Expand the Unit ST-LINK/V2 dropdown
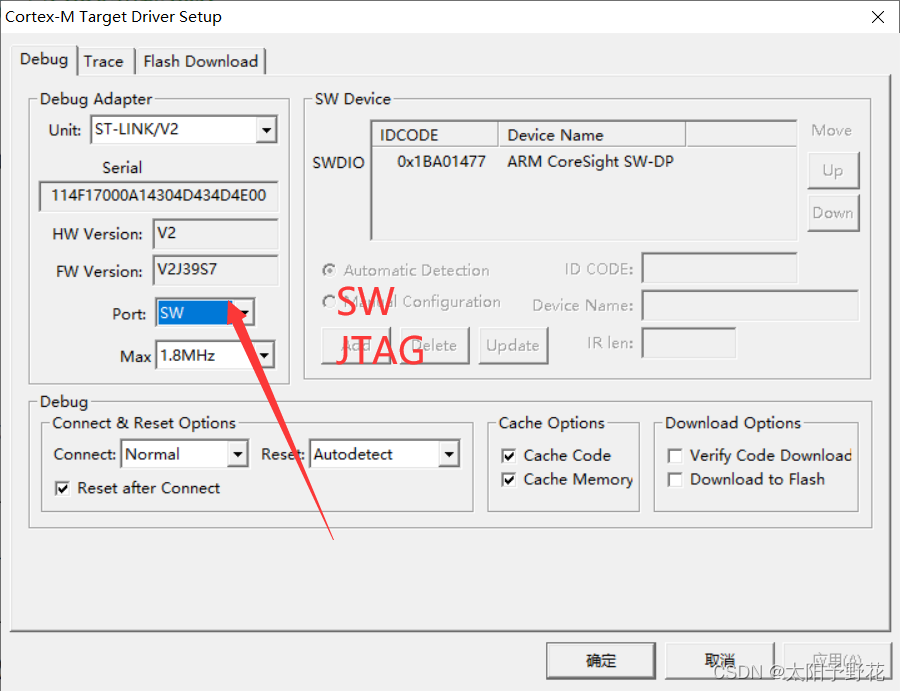The image size is (900, 691). click(266, 130)
